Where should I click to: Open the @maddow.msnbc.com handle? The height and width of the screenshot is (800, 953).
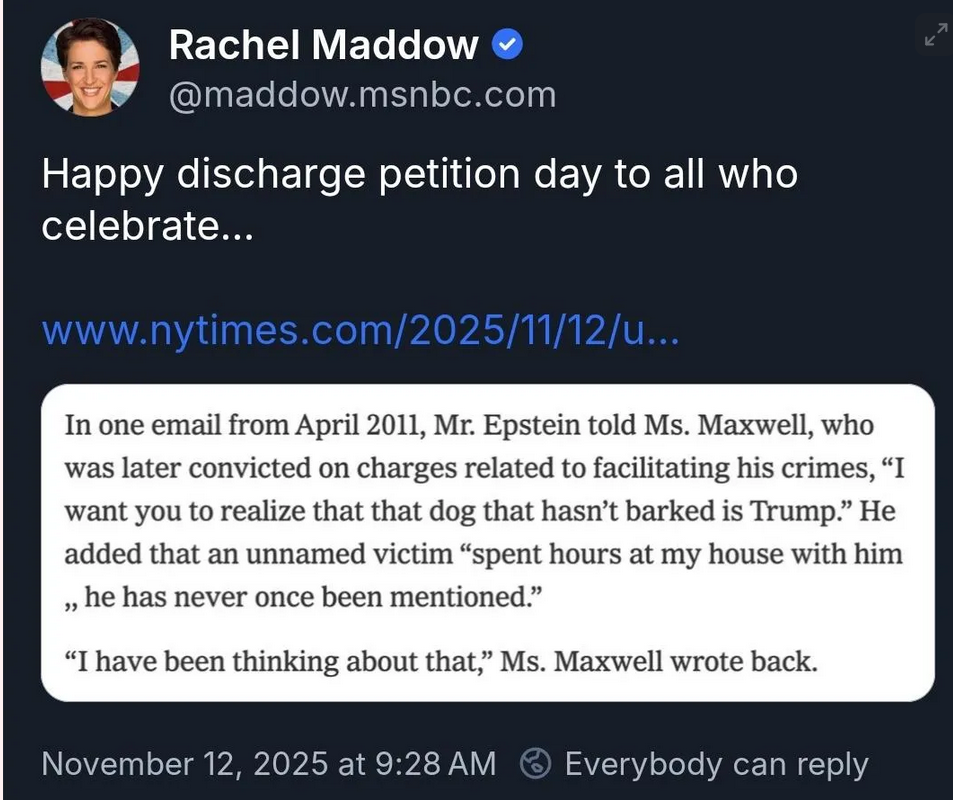click(x=362, y=95)
